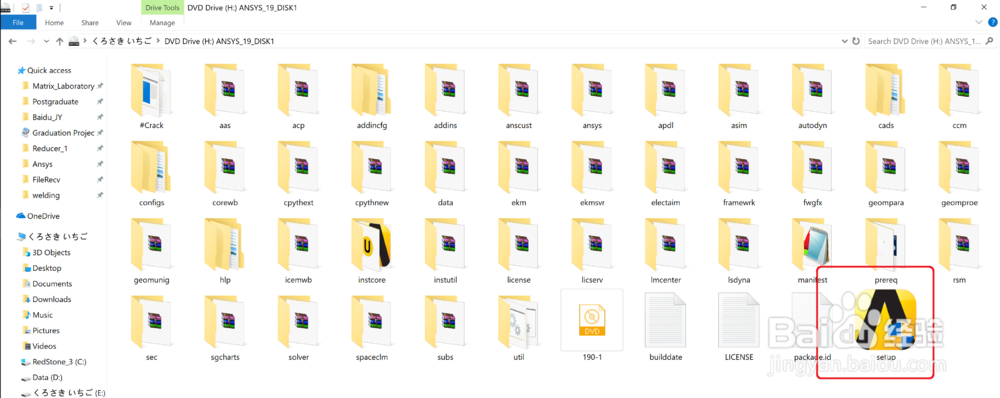Open the instcore folder
This screenshot has height=398, width=1000.
click(372, 251)
